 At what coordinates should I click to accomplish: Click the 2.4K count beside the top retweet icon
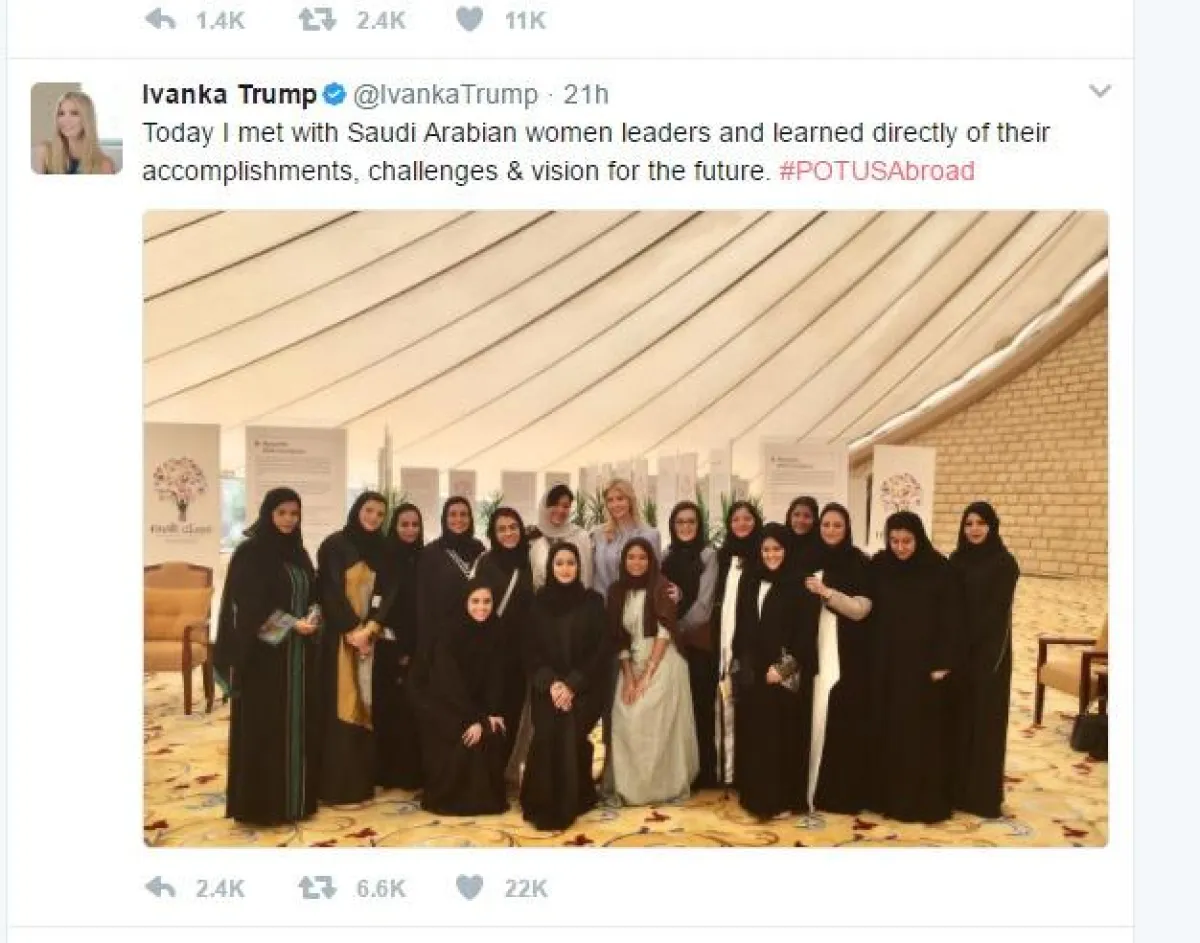pyautogui.click(x=381, y=20)
